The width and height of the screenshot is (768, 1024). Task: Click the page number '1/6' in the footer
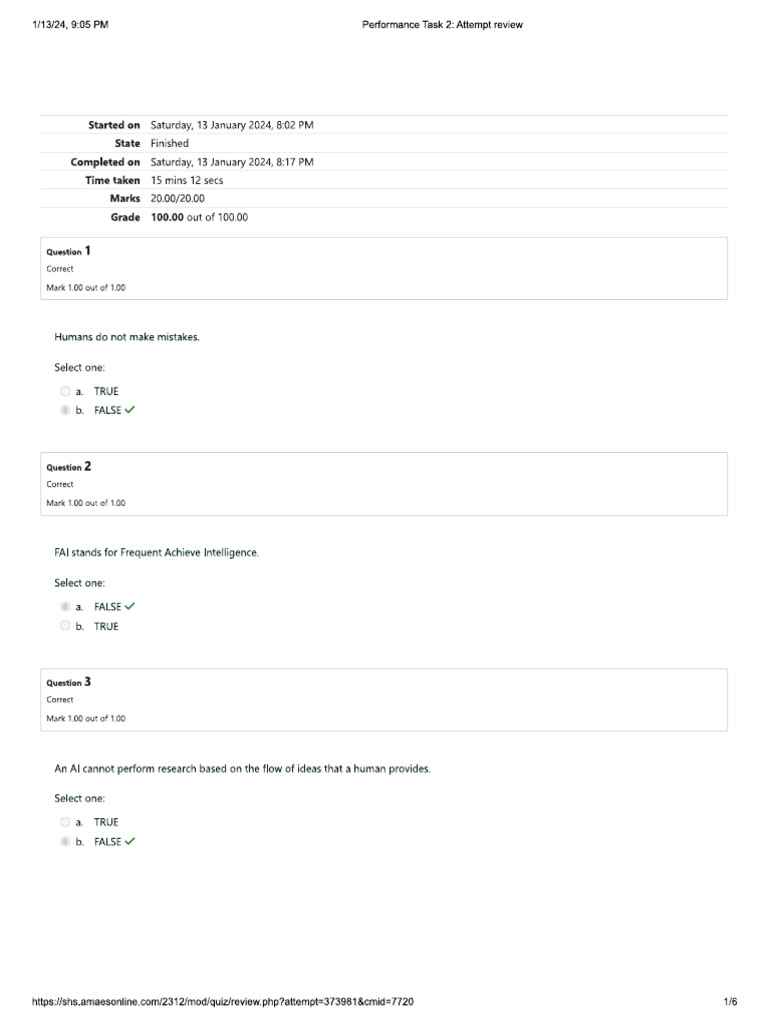click(x=730, y=1001)
